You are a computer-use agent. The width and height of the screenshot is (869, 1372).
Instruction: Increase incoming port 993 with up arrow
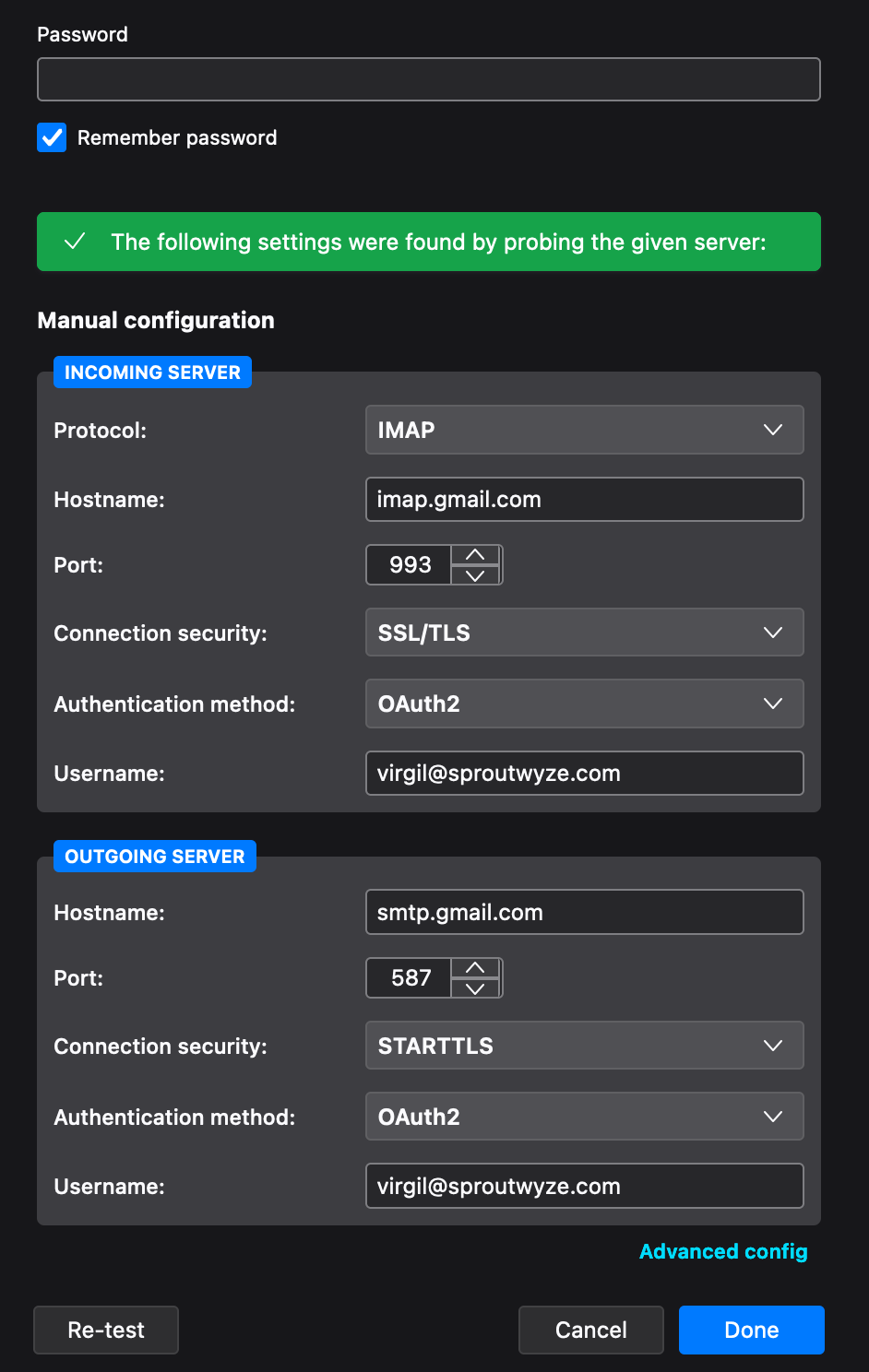click(x=475, y=555)
